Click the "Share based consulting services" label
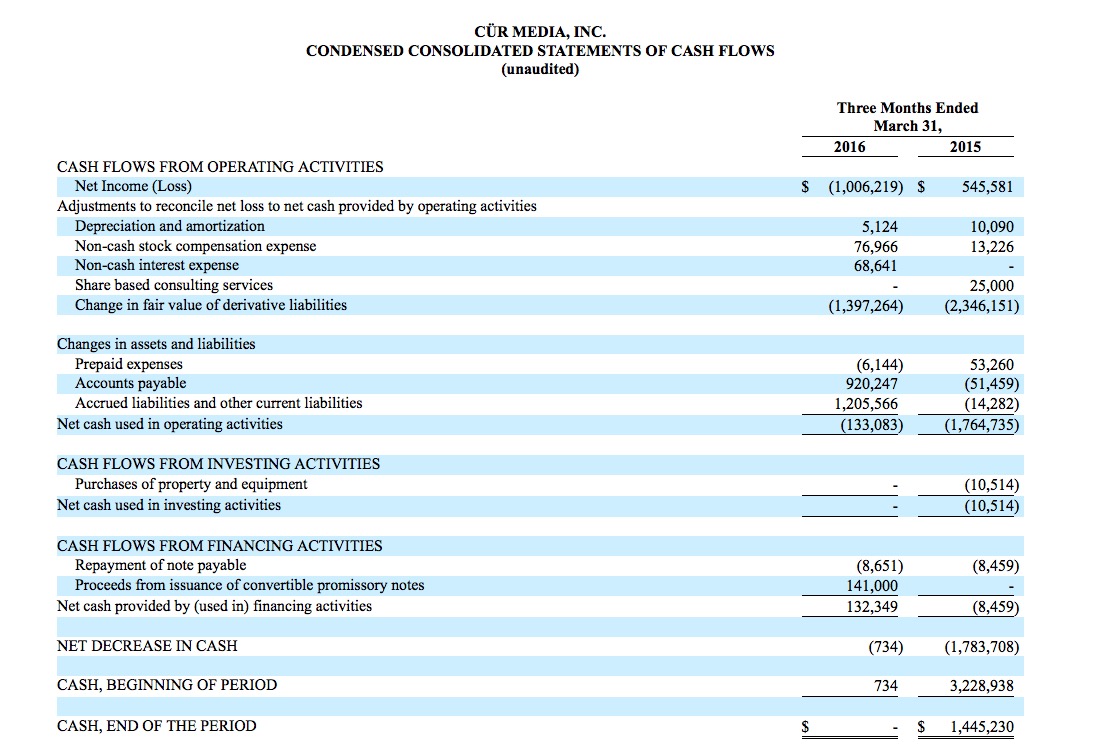Screen dimensions: 1097x755 tap(174, 285)
